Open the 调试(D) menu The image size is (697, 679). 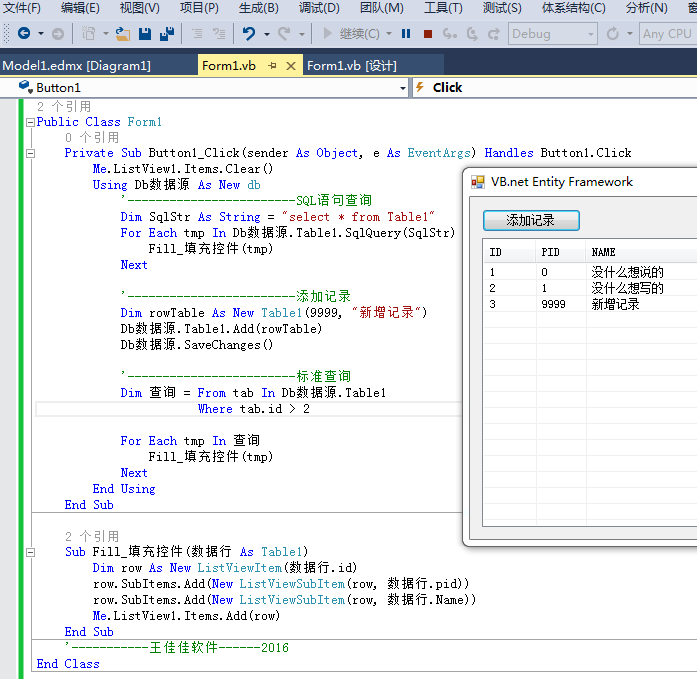click(x=318, y=8)
